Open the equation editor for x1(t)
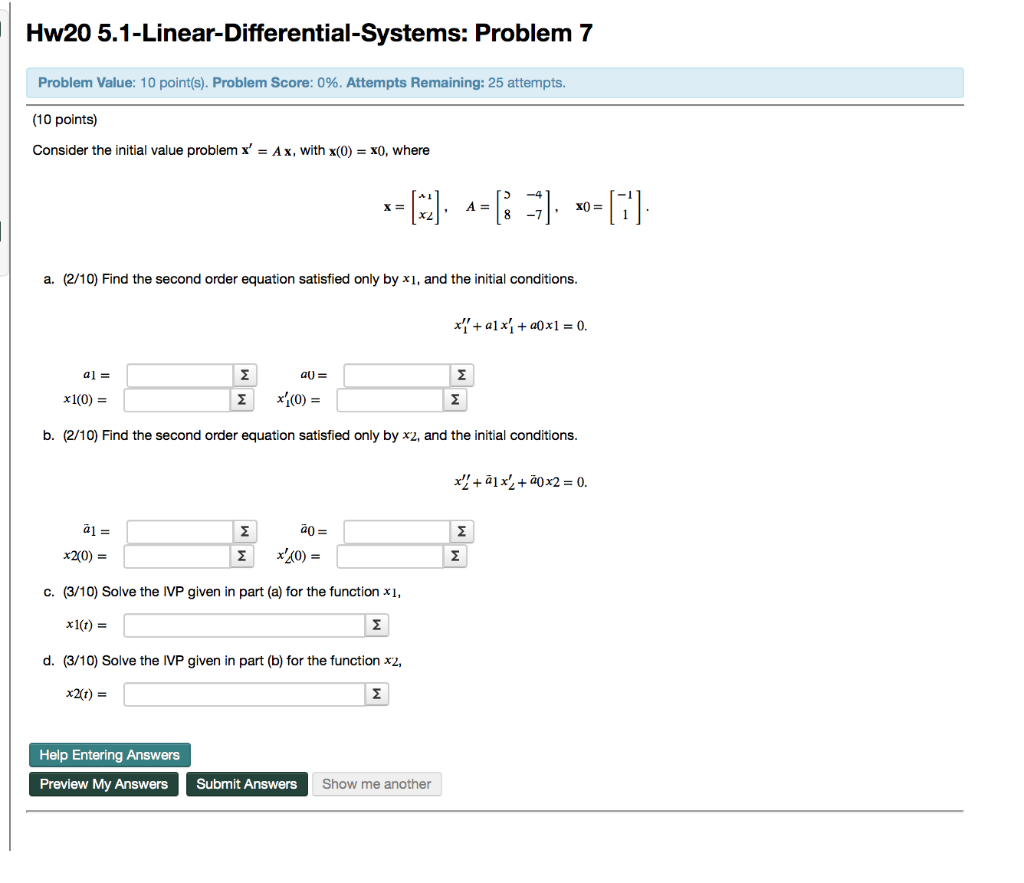The width and height of the screenshot is (1024, 883). pyautogui.click(x=376, y=624)
